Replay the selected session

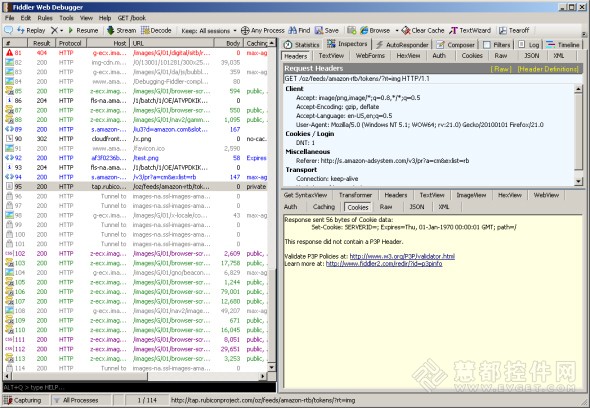pyautogui.click(x=31, y=30)
